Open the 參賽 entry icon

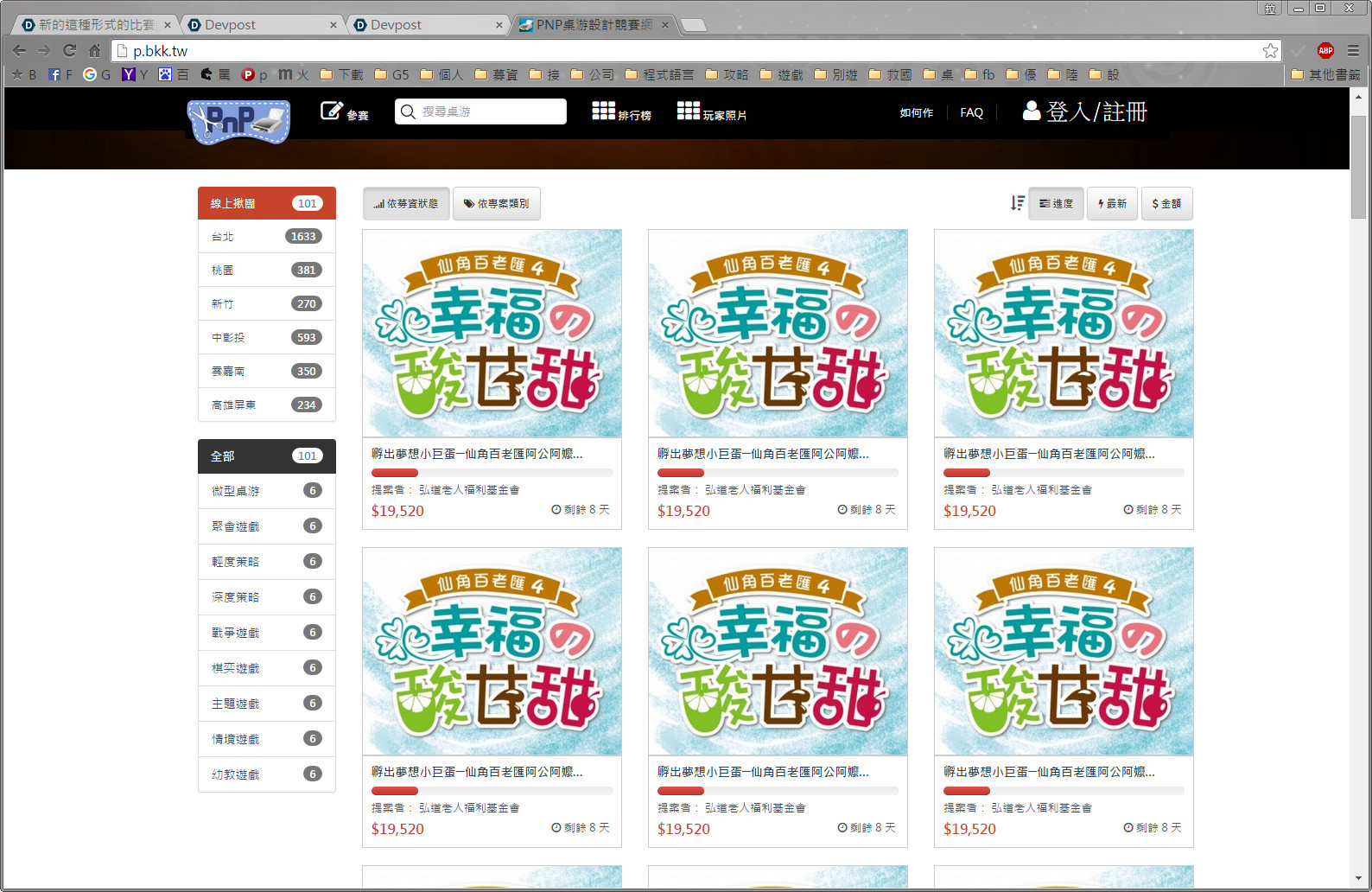click(x=331, y=111)
